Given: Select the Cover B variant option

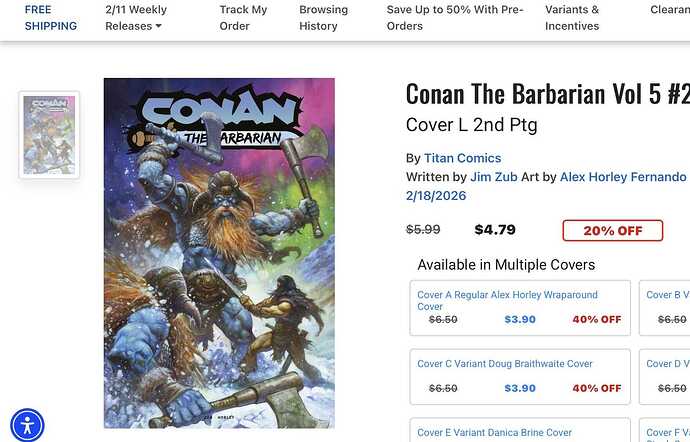Looking at the screenshot, I should coord(664,308).
